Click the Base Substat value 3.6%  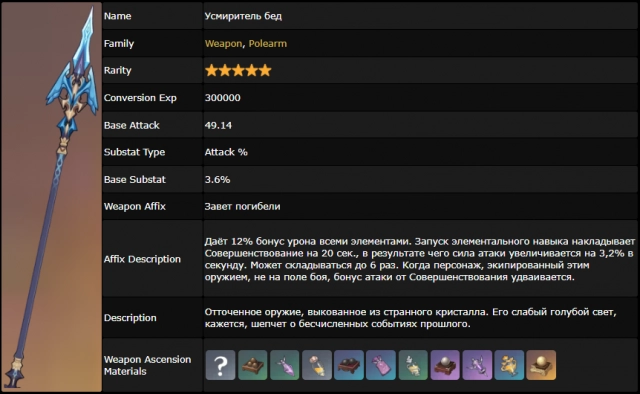point(217,179)
